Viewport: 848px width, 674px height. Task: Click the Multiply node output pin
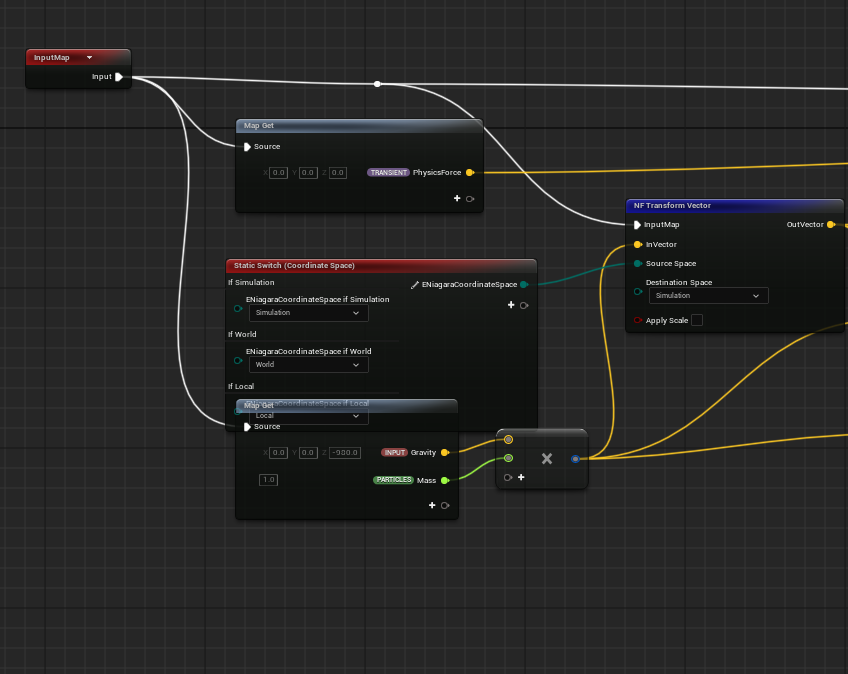(x=575, y=459)
